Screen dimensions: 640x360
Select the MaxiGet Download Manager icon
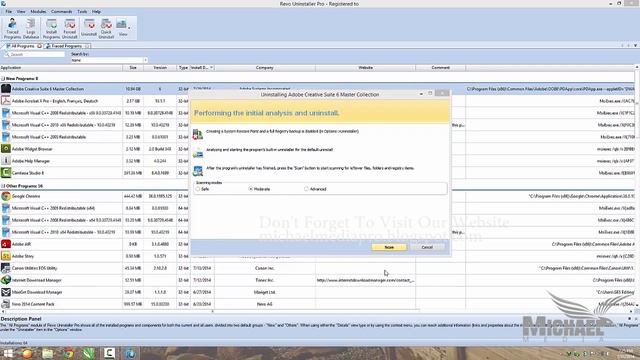click(6, 292)
